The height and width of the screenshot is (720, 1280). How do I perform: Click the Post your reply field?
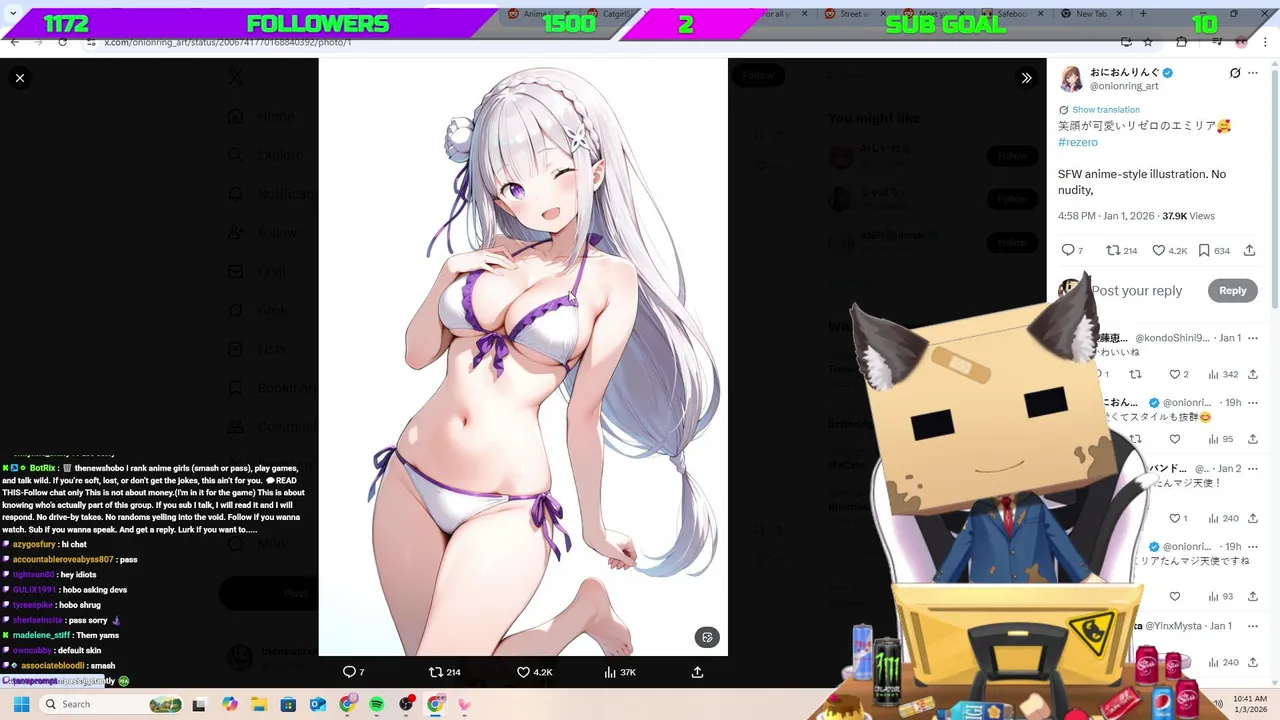(x=1136, y=291)
